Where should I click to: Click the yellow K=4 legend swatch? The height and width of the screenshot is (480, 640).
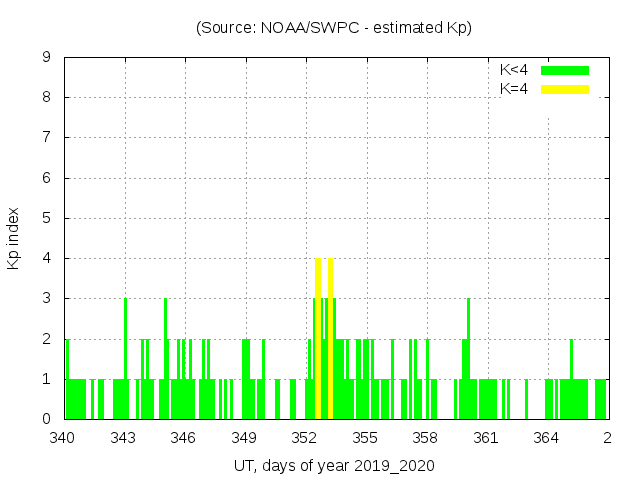tap(565, 89)
